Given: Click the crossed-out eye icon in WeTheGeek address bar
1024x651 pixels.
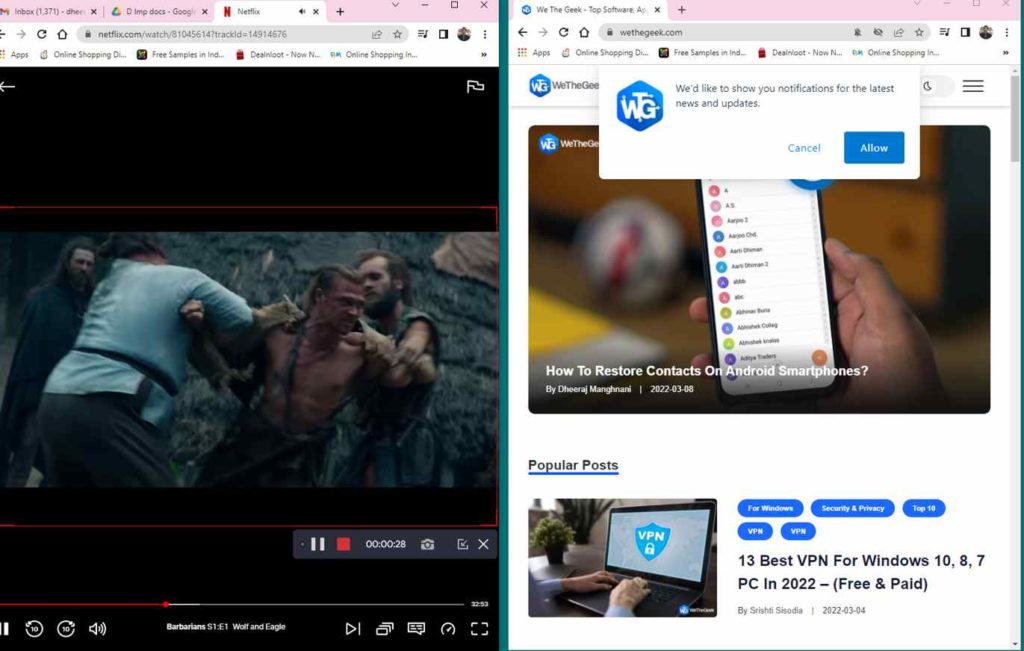Looking at the screenshot, I should (x=878, y=32).
